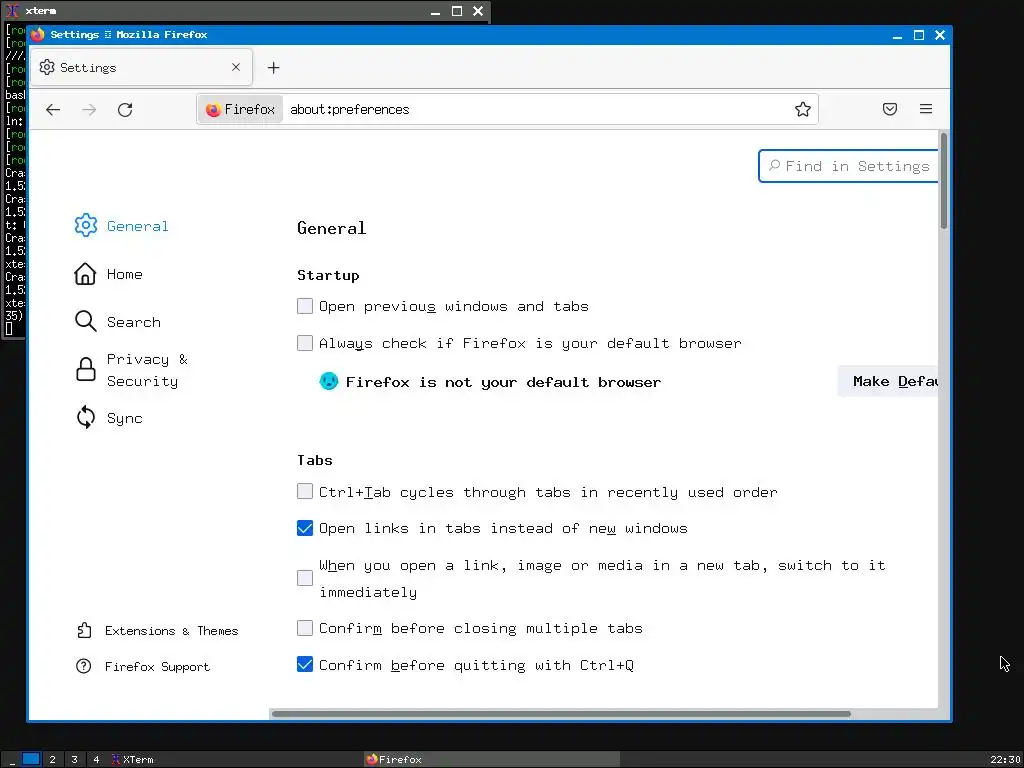1024x768 pixels.
Task: Switch to workspace 2 in the taskbar
Action: [x=52, y=760]
